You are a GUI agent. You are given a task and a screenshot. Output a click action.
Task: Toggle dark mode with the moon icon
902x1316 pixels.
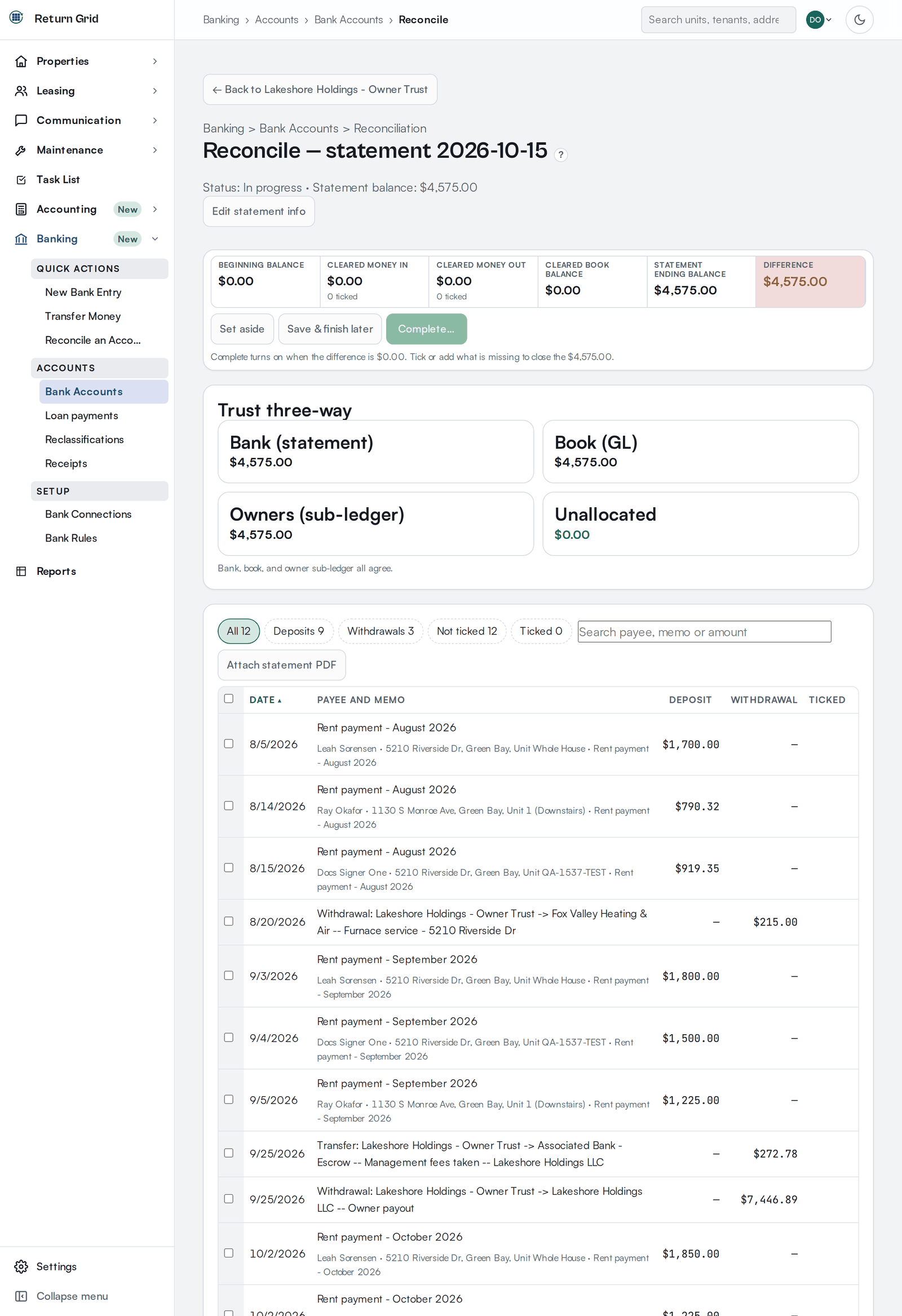click(860, 20)
